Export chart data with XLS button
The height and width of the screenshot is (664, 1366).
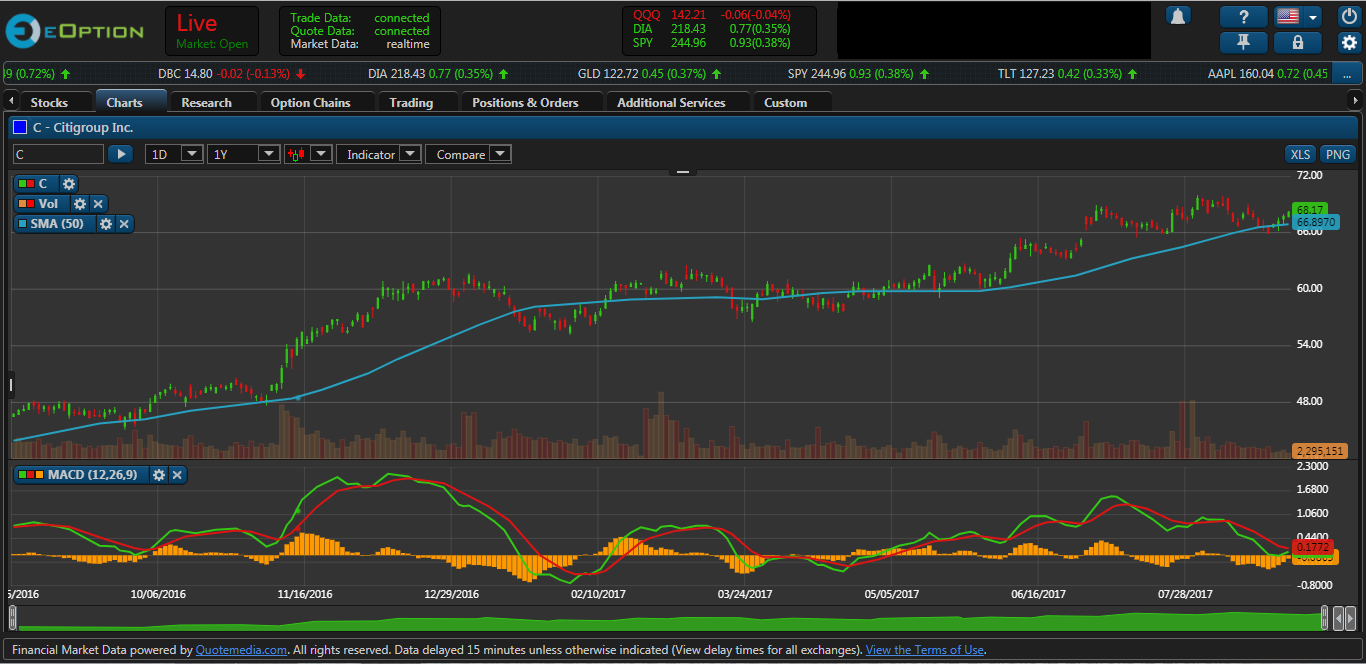pos(1300,154)
